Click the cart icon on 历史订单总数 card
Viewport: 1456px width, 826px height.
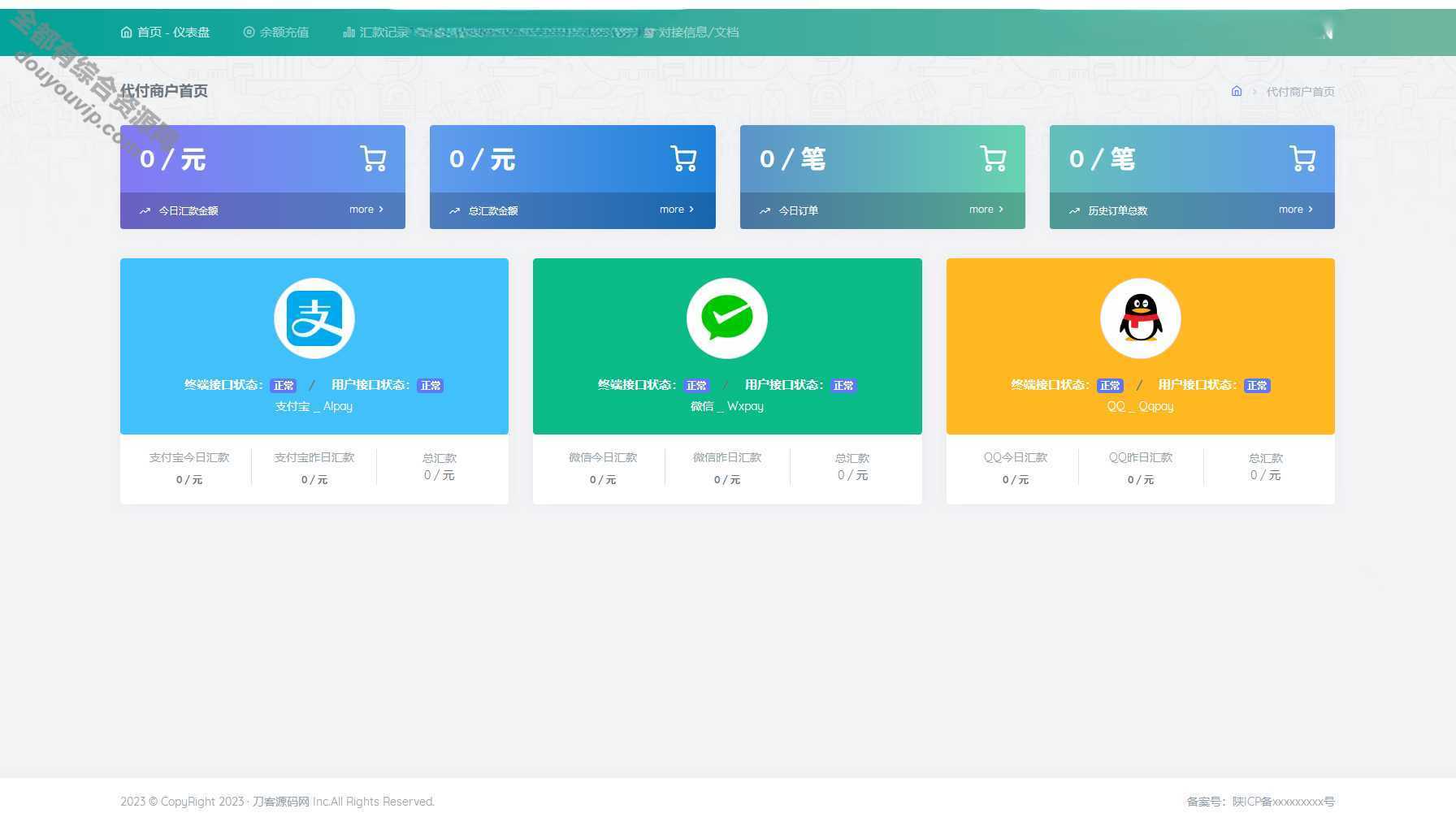pyautogui.click(x=1302, y=158)
